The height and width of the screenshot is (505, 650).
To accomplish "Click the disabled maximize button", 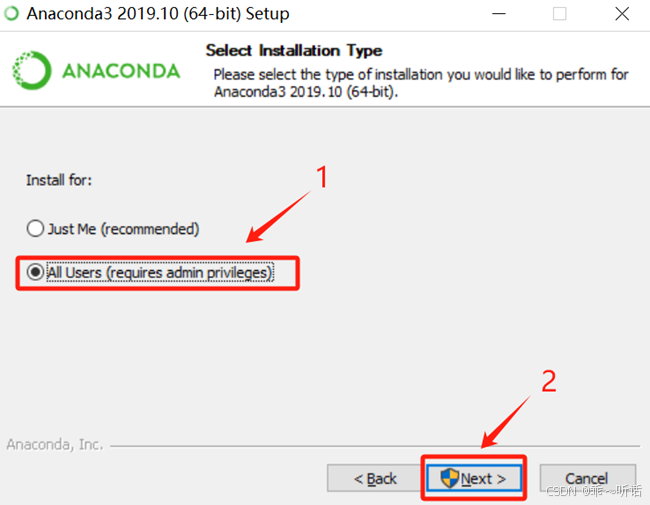I will tap(560, 14).
